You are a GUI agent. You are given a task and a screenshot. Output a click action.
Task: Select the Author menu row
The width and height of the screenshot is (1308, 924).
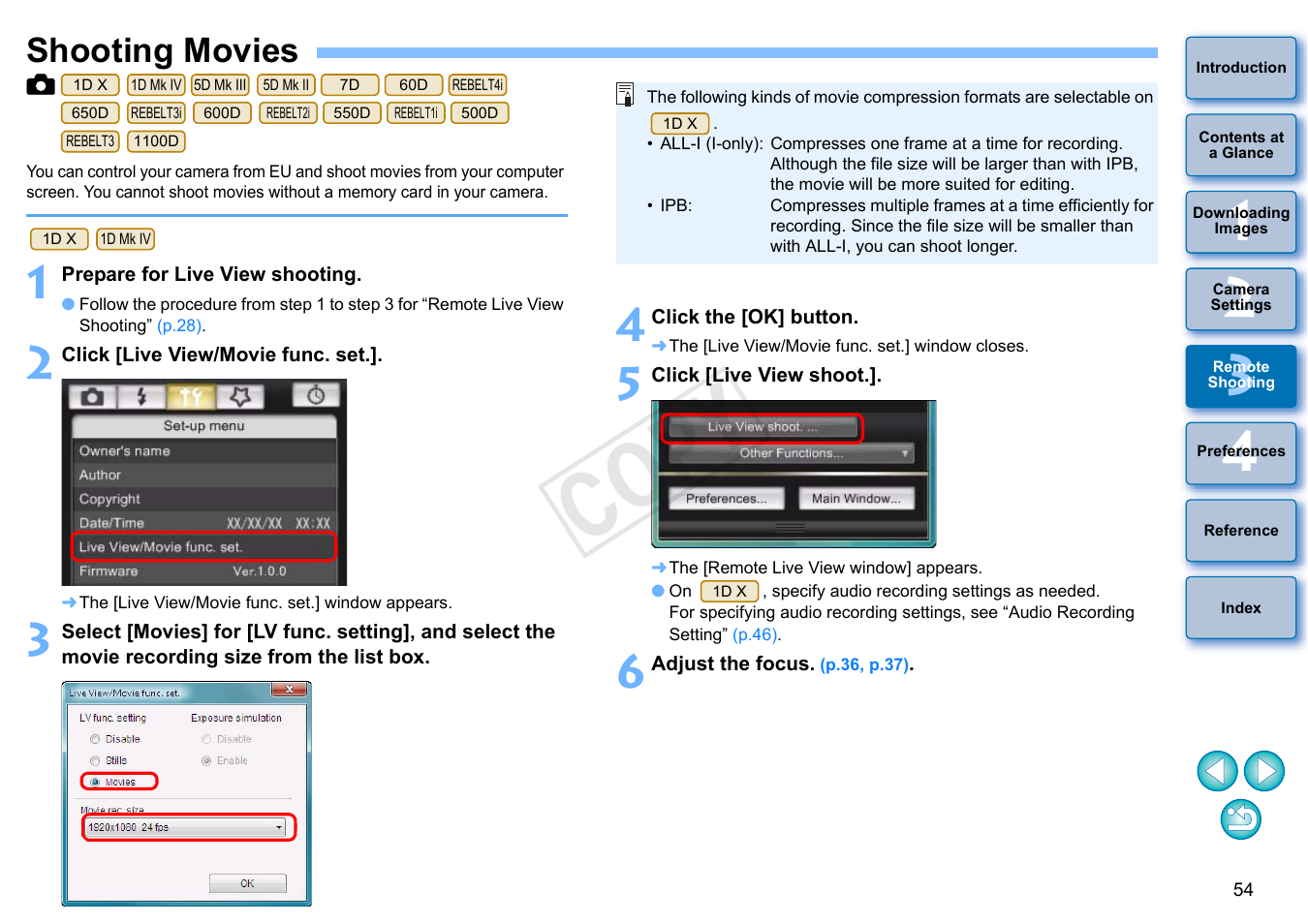204,475
